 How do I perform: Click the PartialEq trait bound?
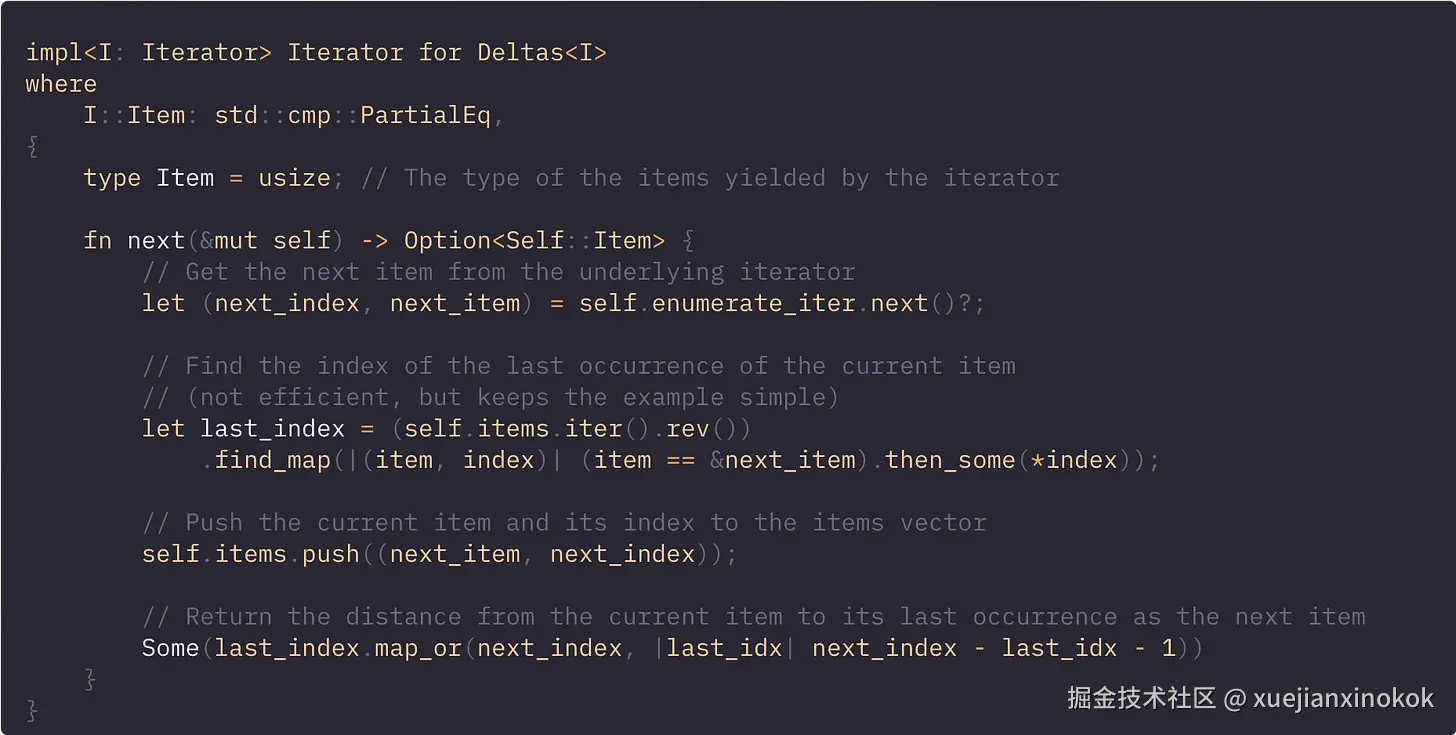(x=425, y=115)
